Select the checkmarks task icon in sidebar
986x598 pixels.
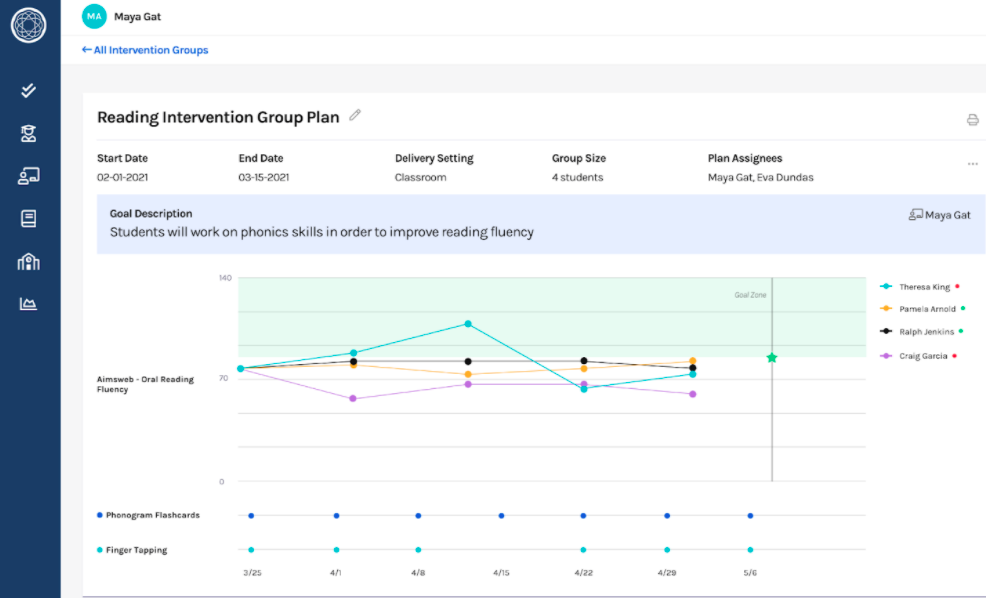28,90
